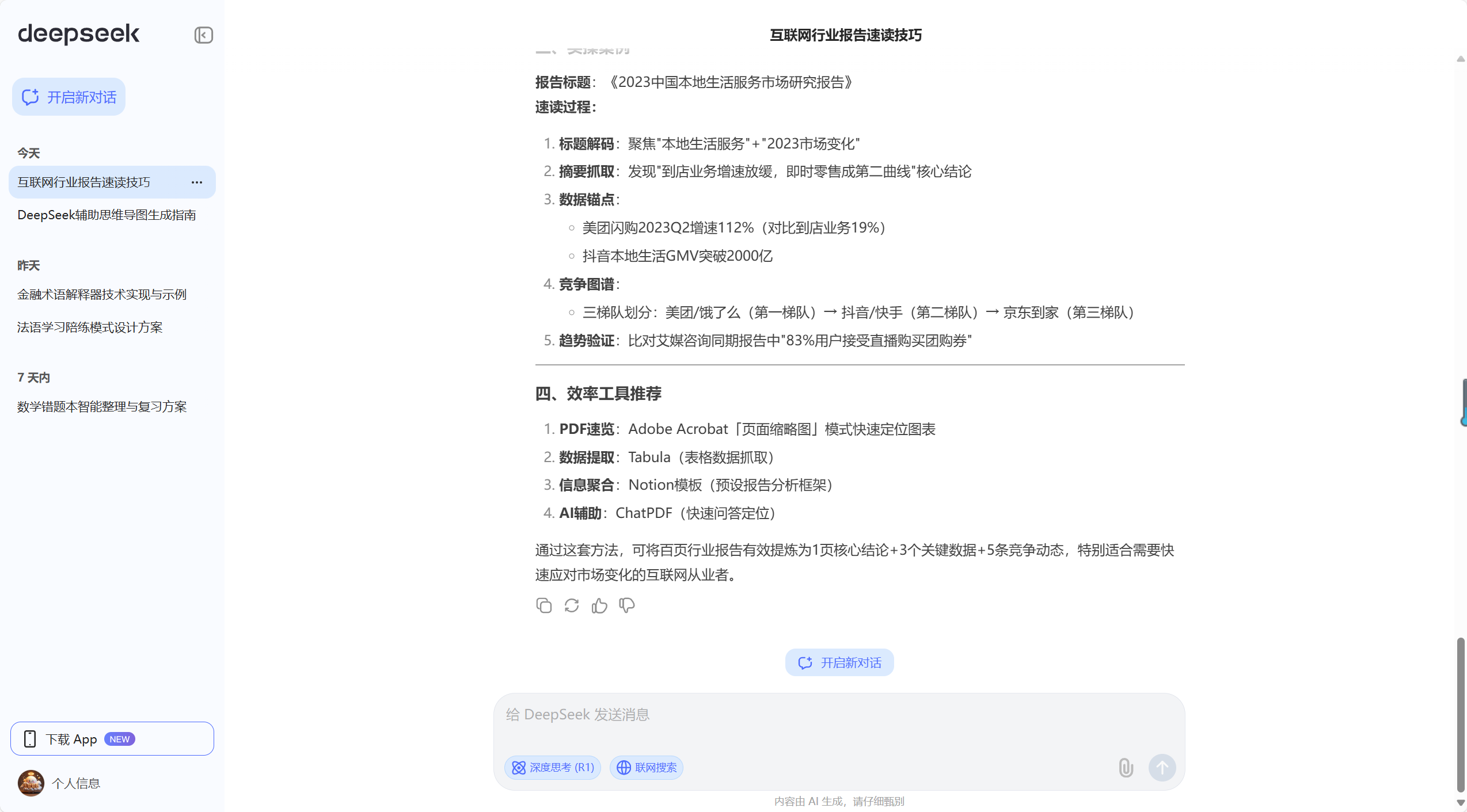Screen dimensions: 1467x812
Task: Click the disclaimer 内容由 AI 生成，请仔细甄别
Action: pyautogui.click(x=839, y=802)
